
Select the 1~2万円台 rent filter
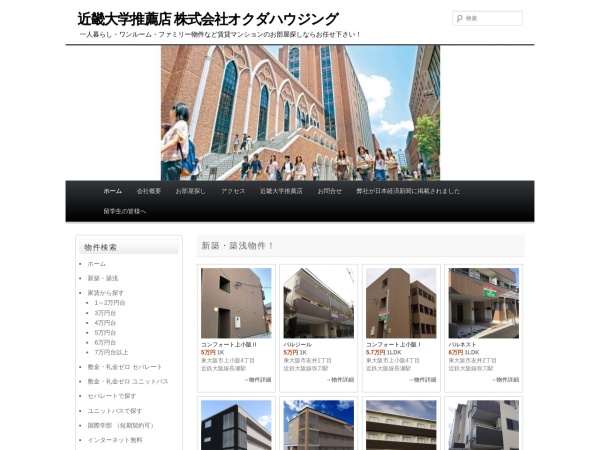[110, 303]
